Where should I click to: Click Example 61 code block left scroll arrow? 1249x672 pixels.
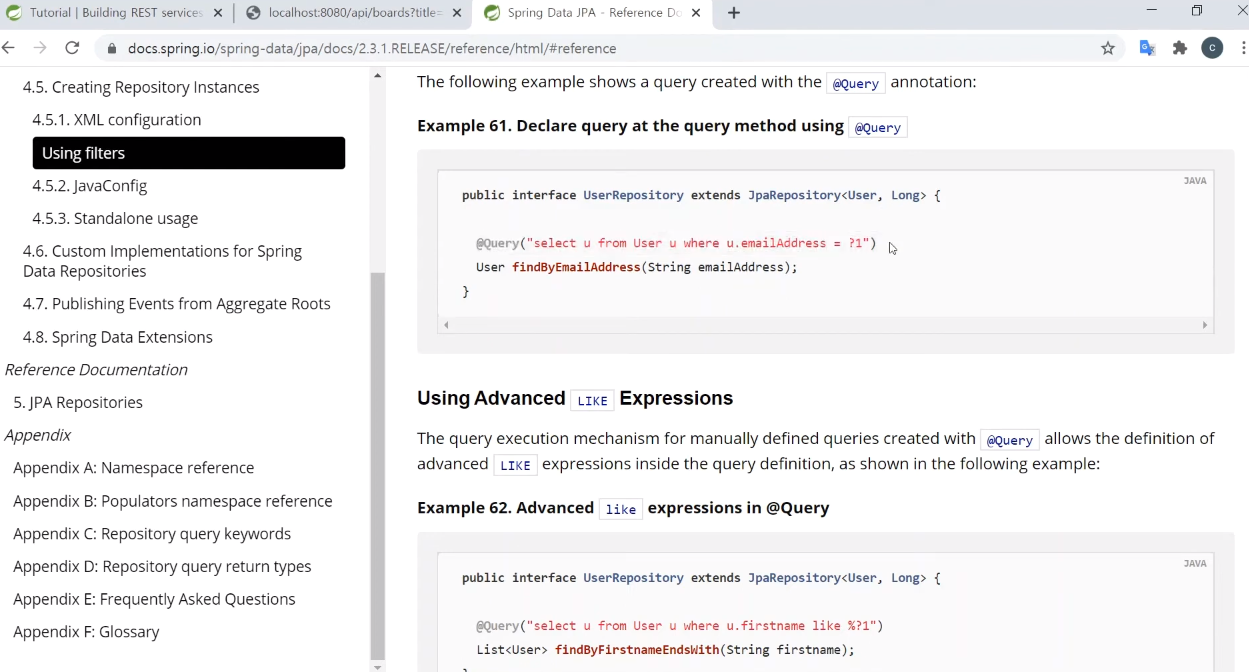coord(446,325)
